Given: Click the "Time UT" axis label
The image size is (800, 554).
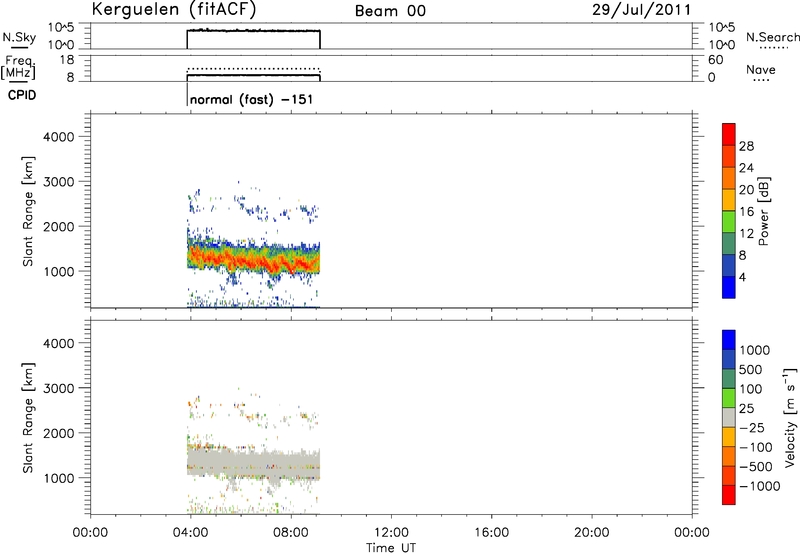Looking at the screenshot, I should coord(391,547).
